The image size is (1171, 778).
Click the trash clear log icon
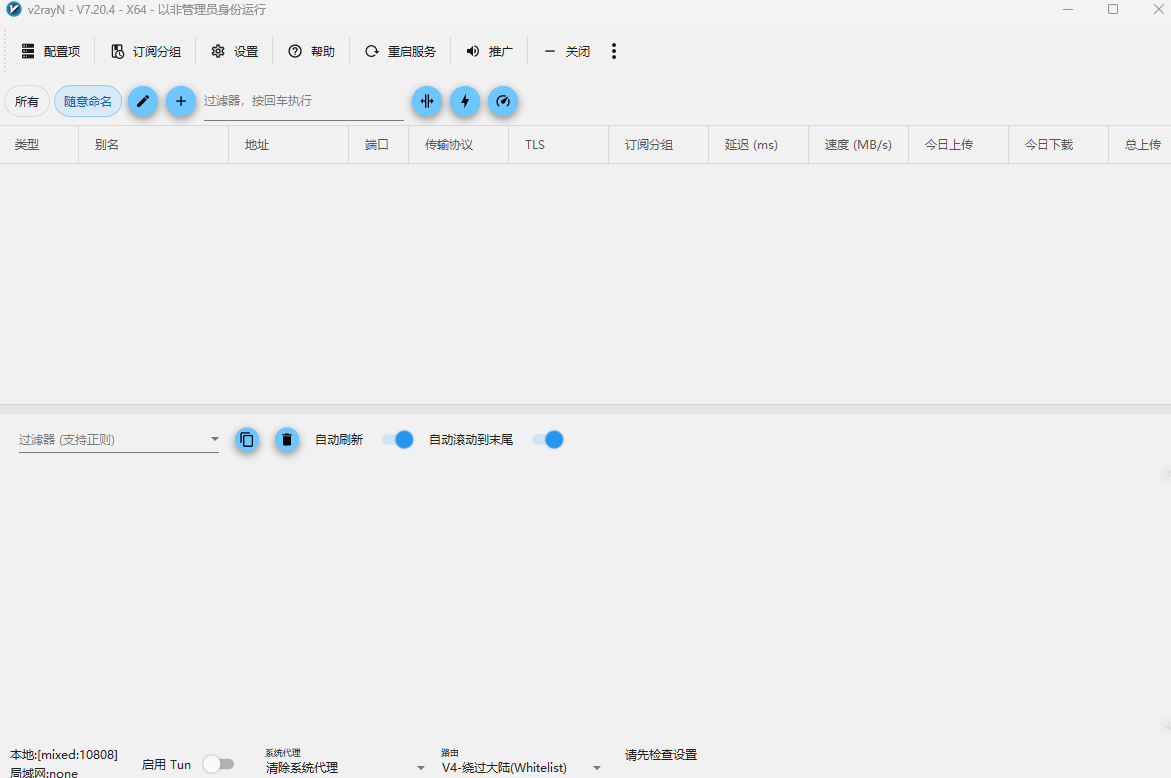(287, 440)
